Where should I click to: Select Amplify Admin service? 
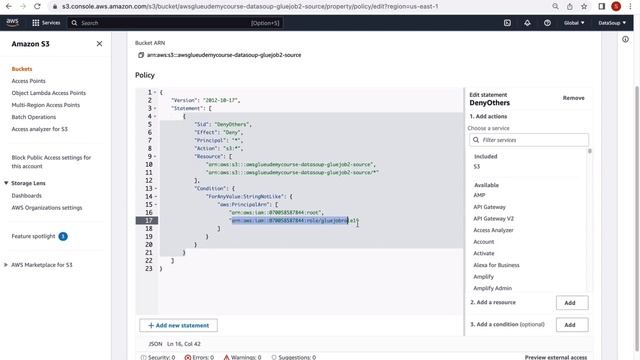492,288
